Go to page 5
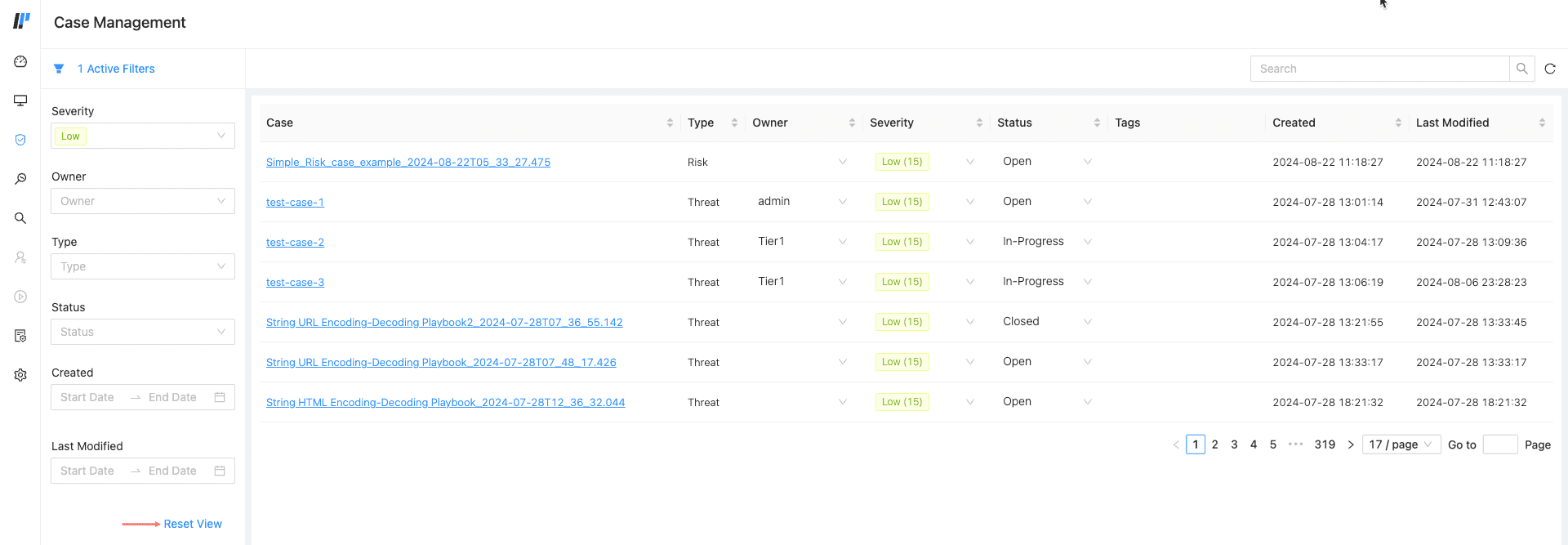Viewport: 1568px width, 545px height. pyautogui.click(x=1272, y=444)
